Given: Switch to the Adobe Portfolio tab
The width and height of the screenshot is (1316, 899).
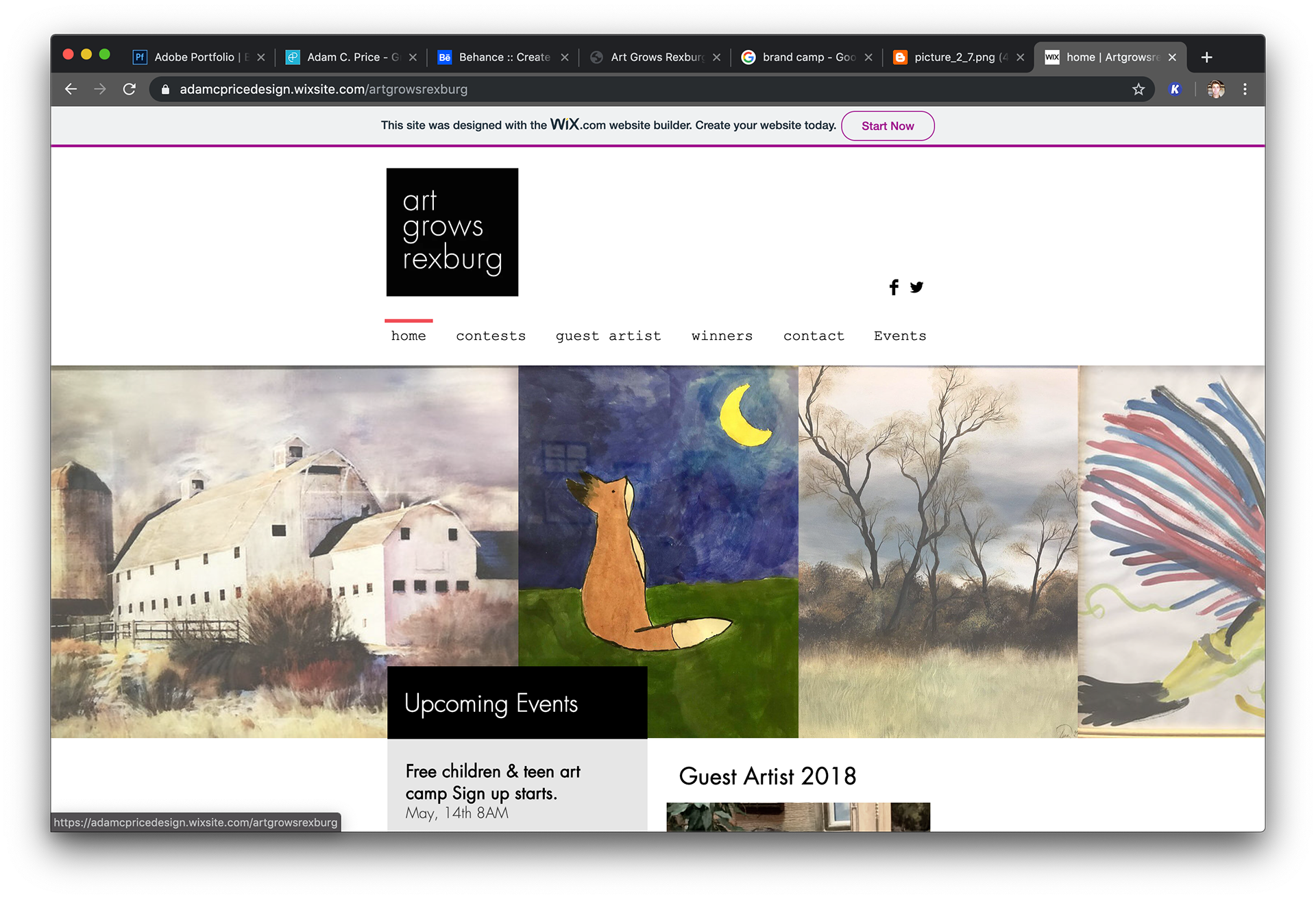Looking at the screenshot, I should tap(194, 57).
